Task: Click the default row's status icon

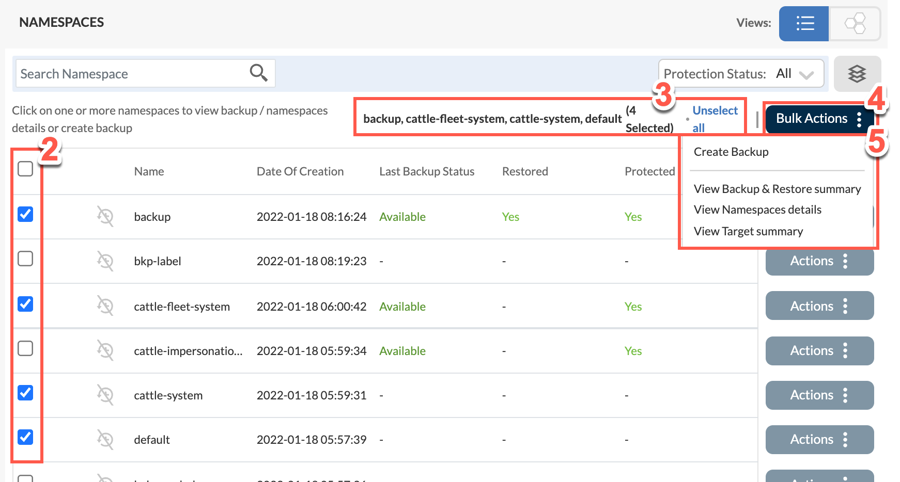Action: pos(105,439)
